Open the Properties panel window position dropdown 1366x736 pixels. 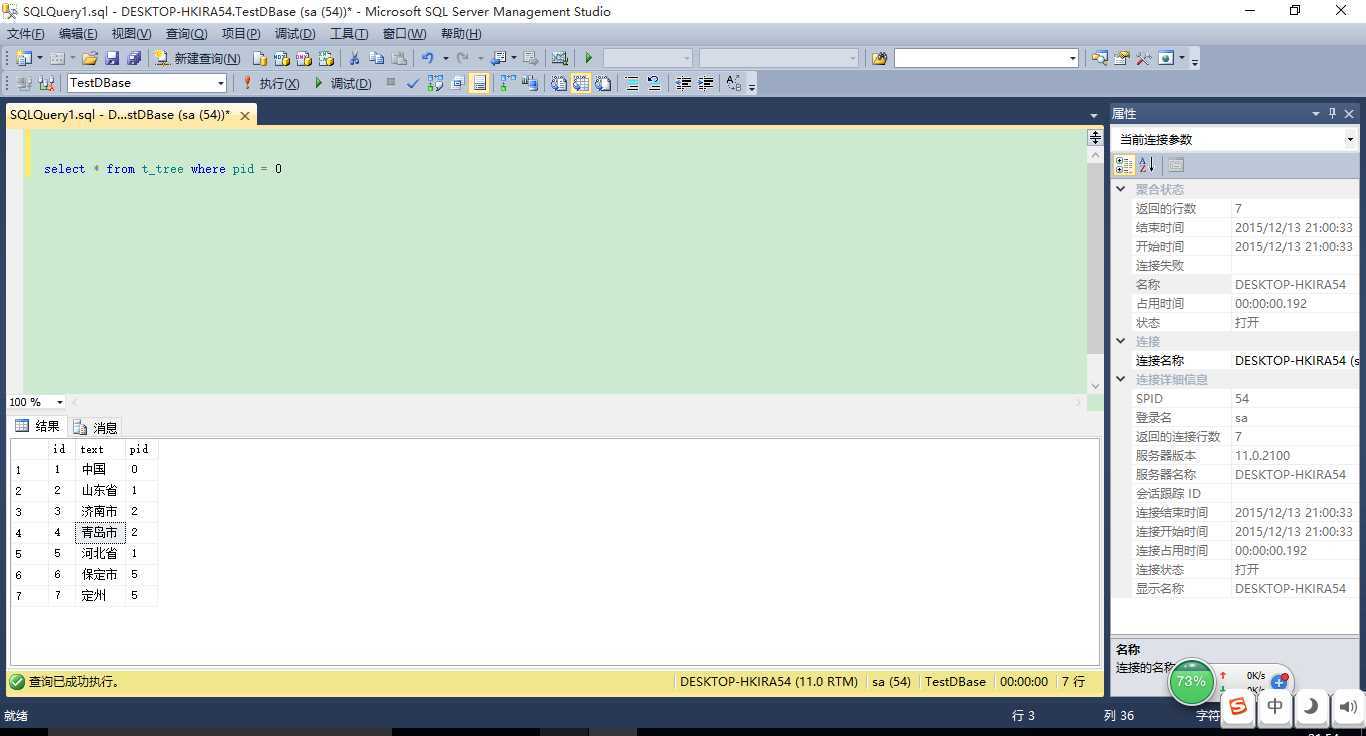[1316, 114]
